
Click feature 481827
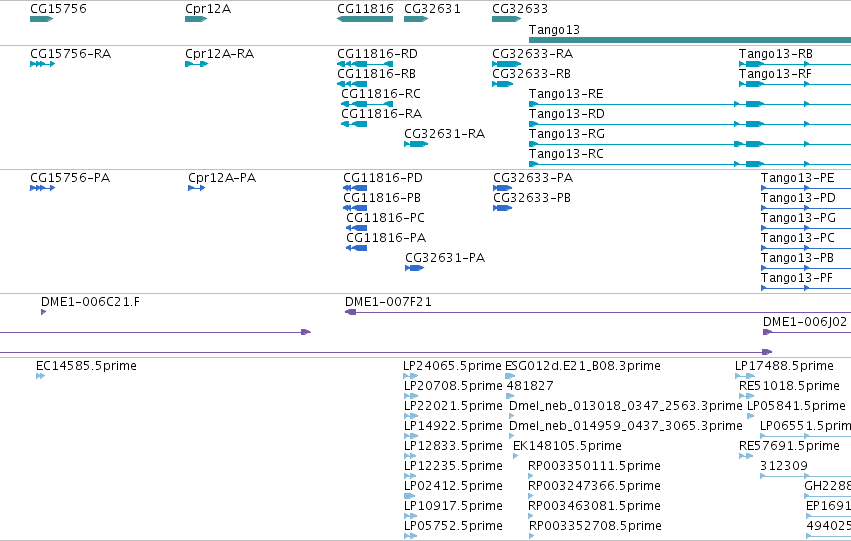click(x=530, y=386)
